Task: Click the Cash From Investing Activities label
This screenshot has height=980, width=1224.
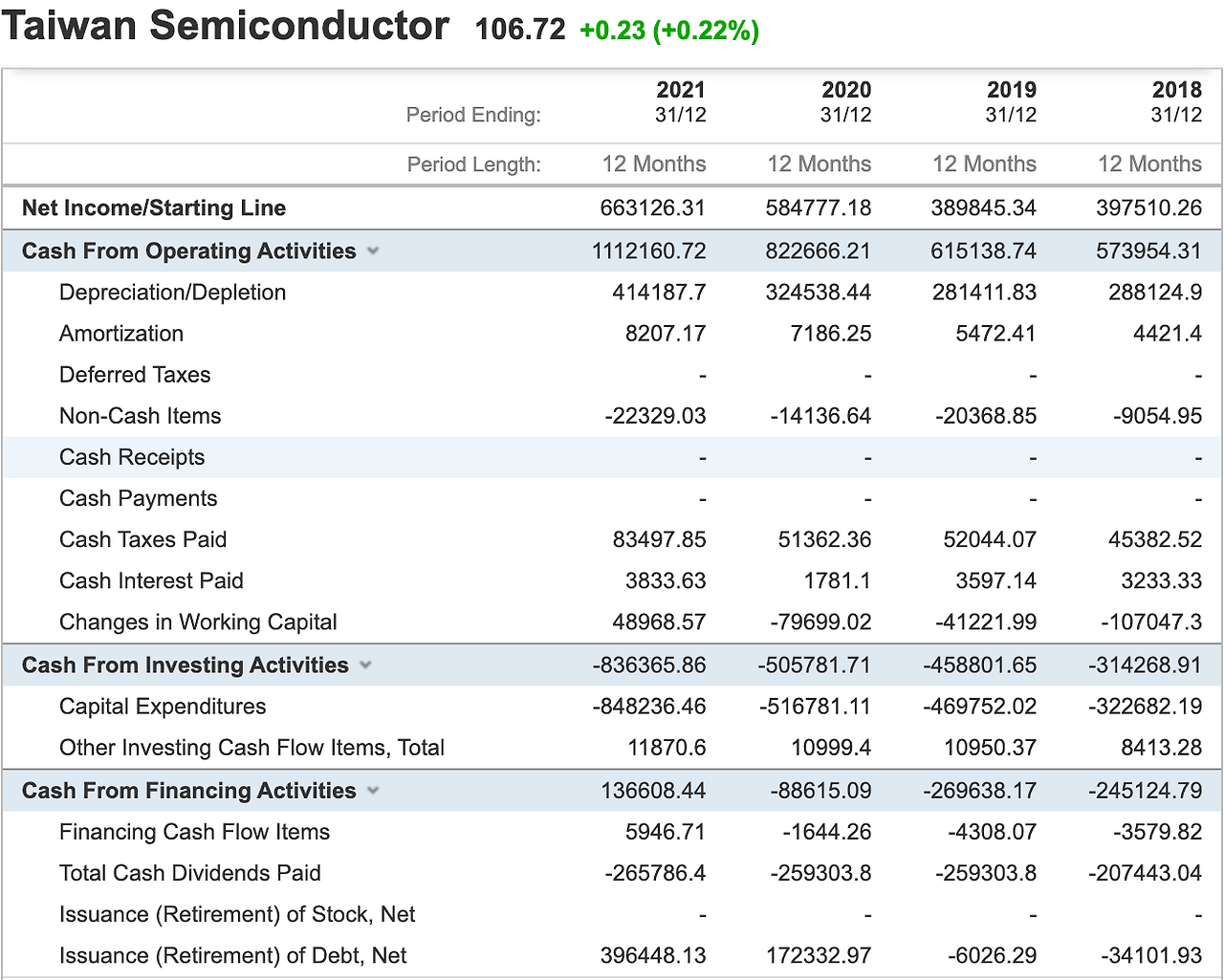Action: [186, 665]
